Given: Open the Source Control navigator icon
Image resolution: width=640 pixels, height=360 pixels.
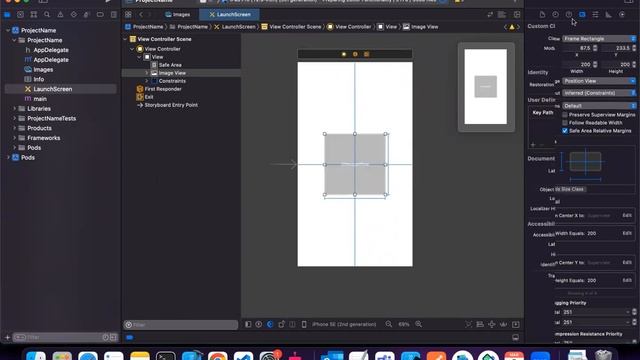Looking at the screenshot, I should click(20, 15).
